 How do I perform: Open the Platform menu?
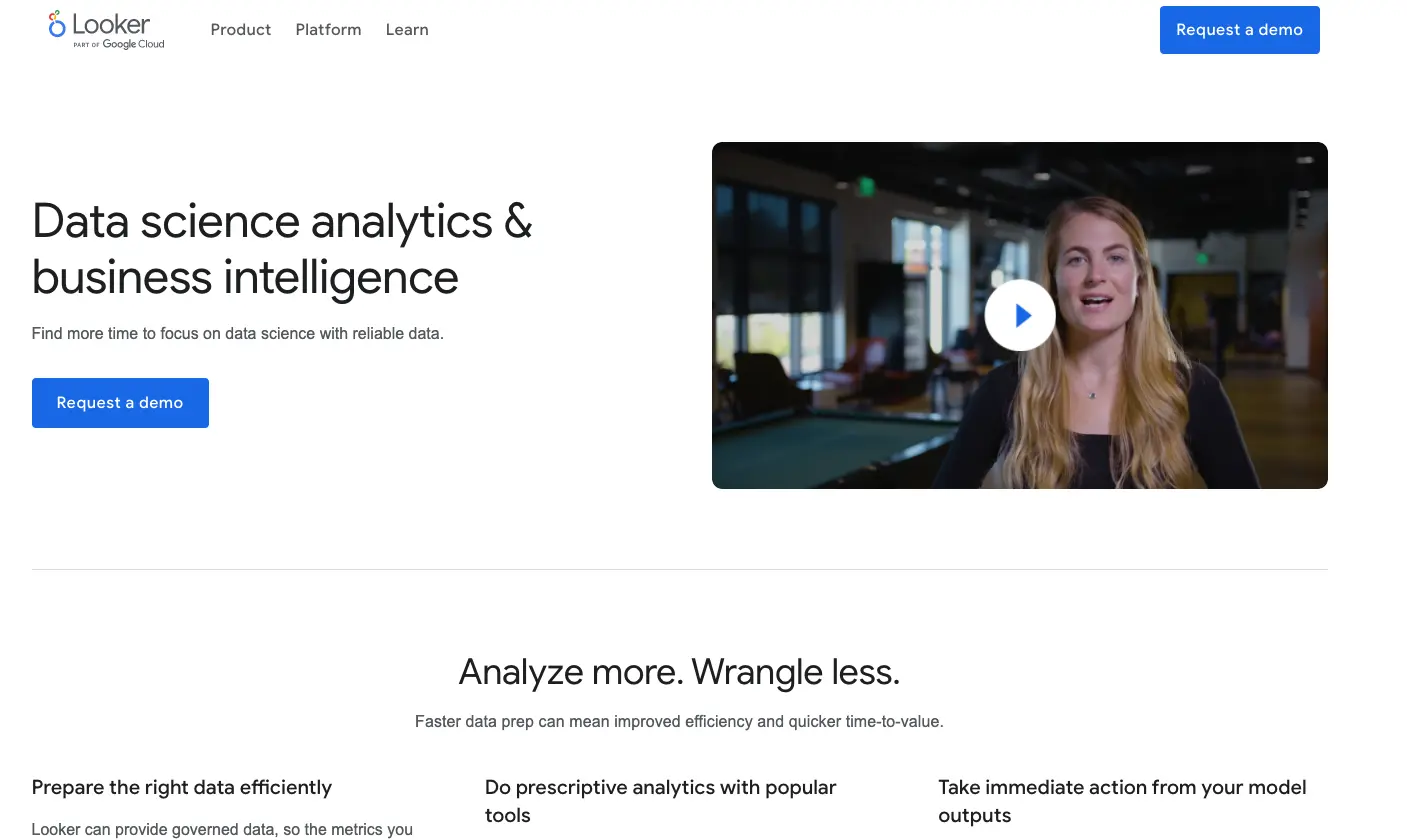point(328,30)
